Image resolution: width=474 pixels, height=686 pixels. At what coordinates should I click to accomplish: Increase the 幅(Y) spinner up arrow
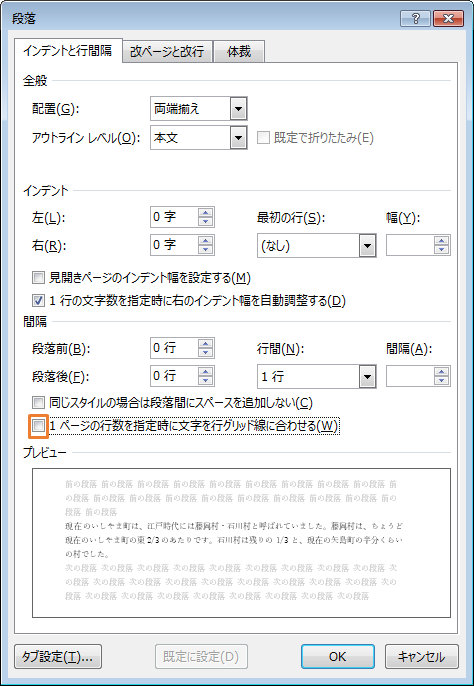tap(442, 241)
